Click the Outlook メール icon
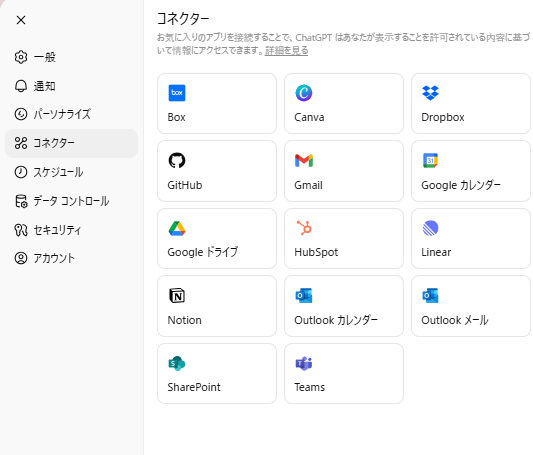This screenshot has width=533, height=455. (x=430, y=296)
